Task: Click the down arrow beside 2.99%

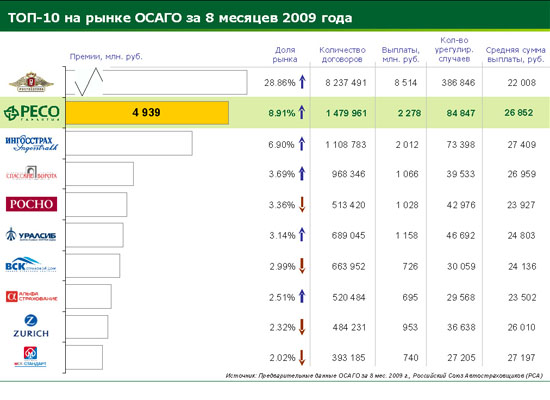Action: [x=302, y=266]
